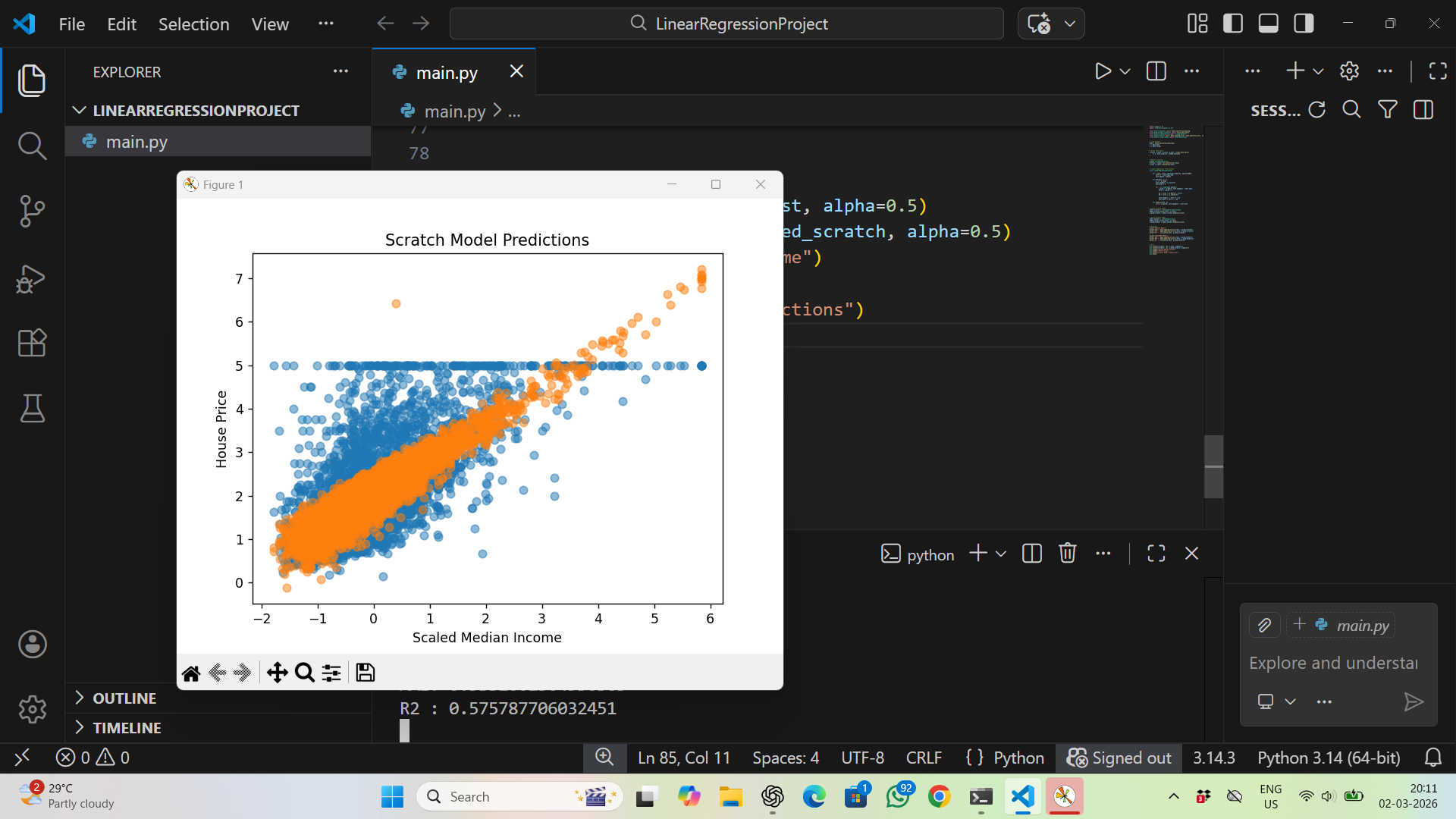Click the LinearRegressionProject command search box

(x=726, y=24)
